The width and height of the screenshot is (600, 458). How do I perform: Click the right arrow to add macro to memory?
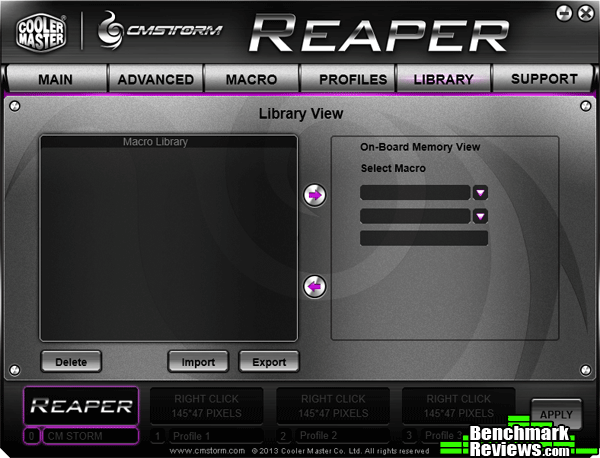coord(315,195)
